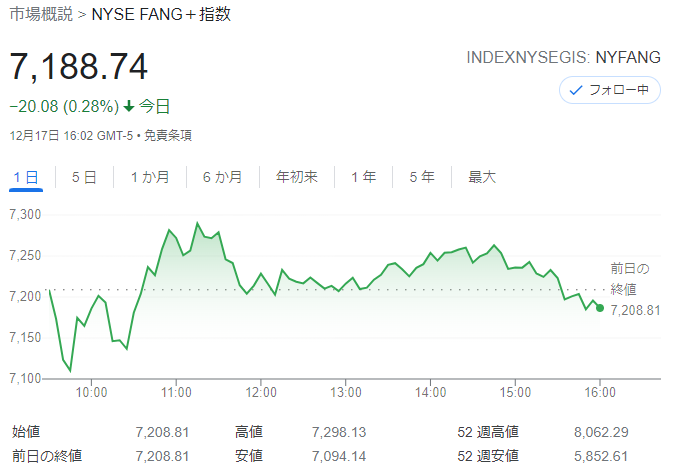The image size is (675, 469).
Task: Click the 安値 value 7,094.14
Action: coord(339,456)
